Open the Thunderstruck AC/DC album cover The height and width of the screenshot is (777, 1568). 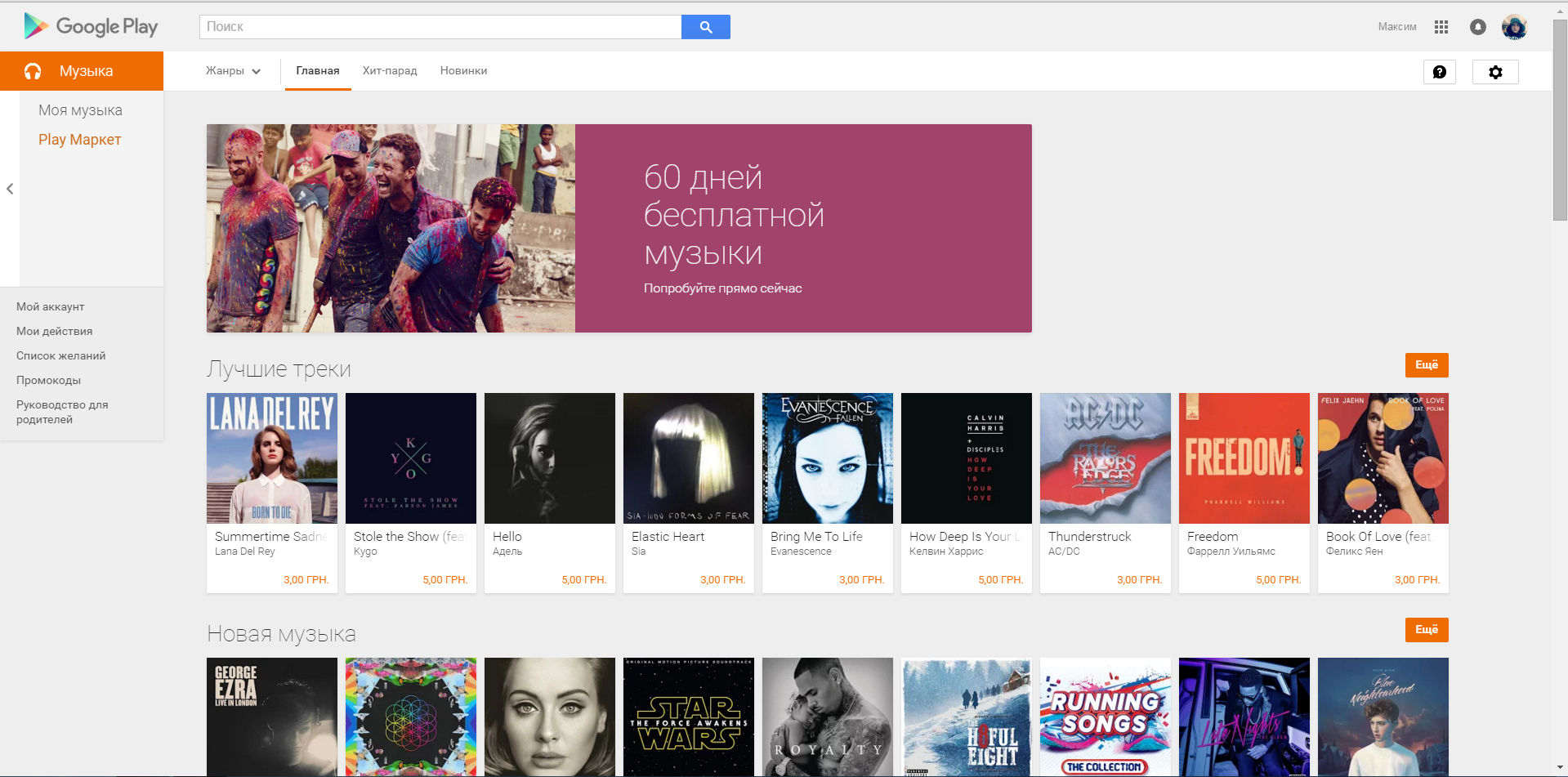pos(1105,458)
